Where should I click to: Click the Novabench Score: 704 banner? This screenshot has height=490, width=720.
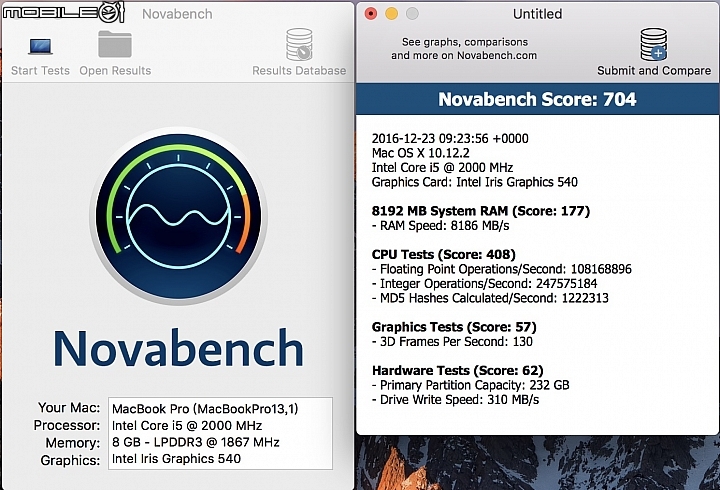(537, 99)
